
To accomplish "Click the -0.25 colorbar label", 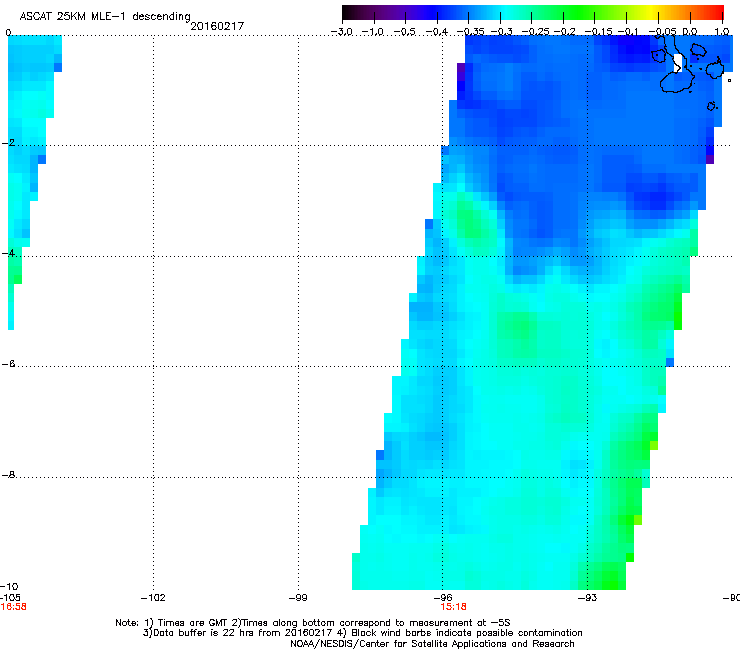I will click(536, 32).
